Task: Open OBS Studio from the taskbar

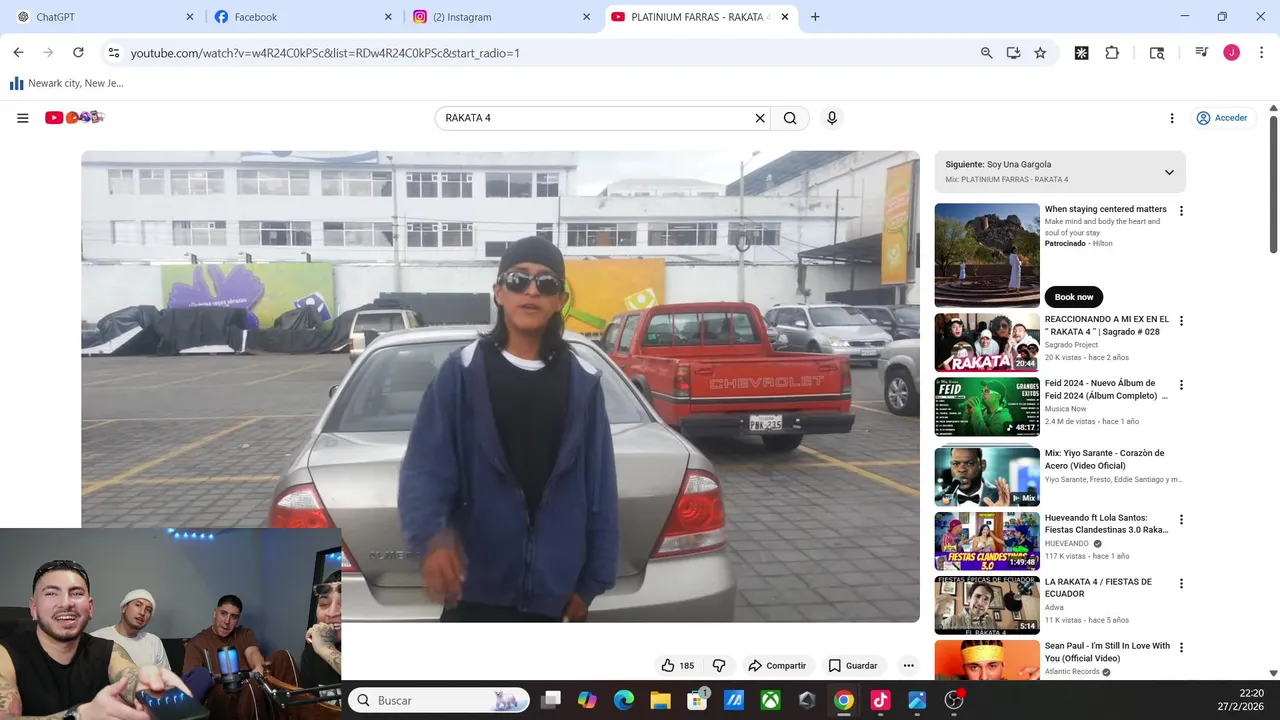Action: click(x=954, y=700)
